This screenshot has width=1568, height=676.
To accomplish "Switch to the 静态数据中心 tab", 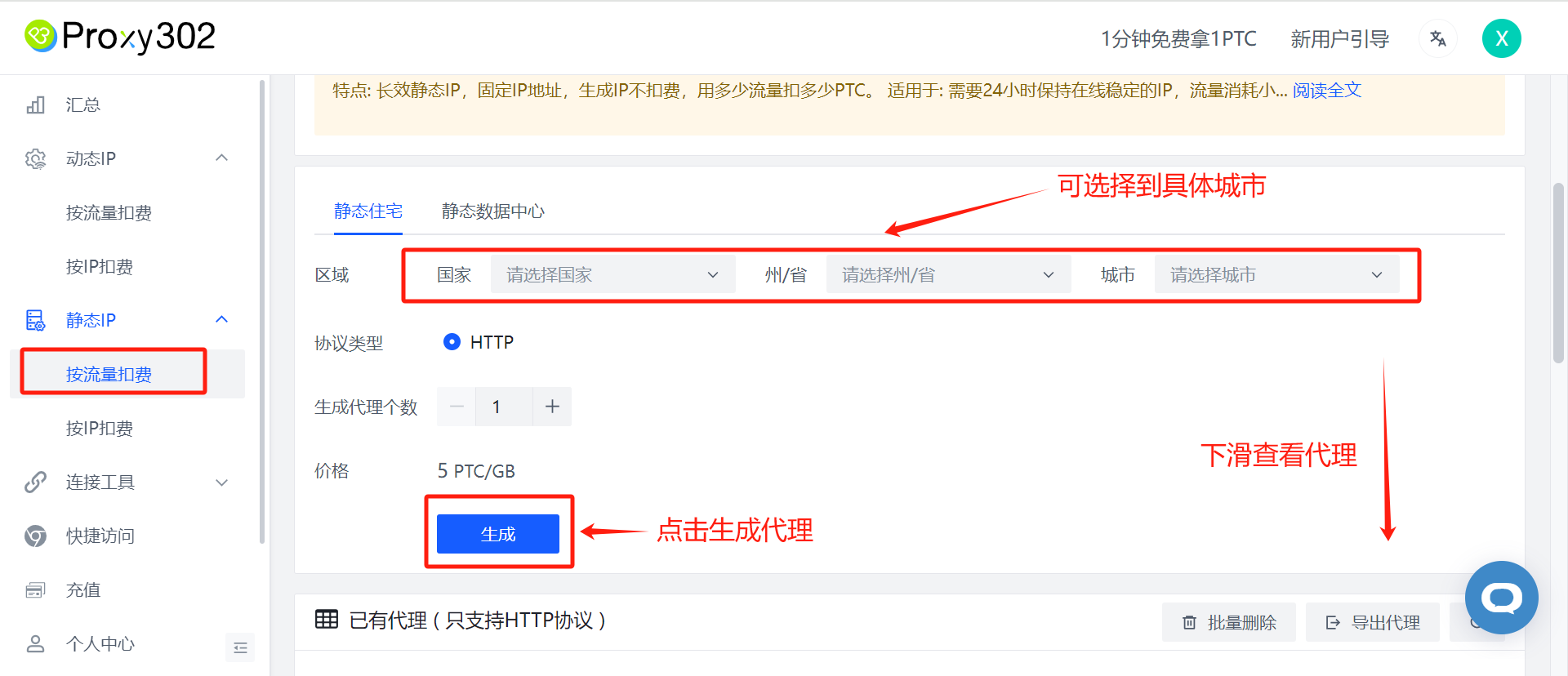I will tap(493, 211).
